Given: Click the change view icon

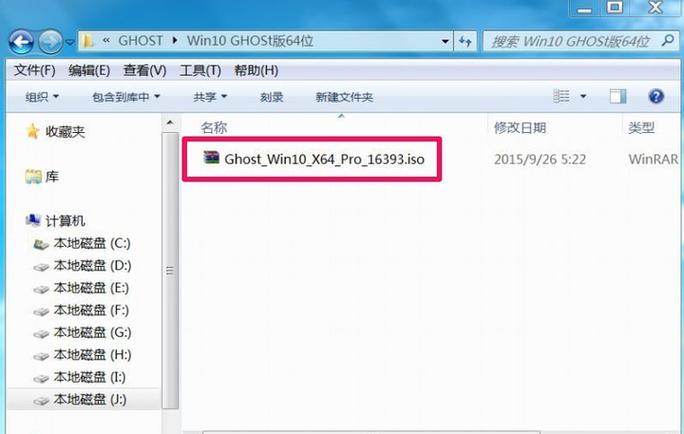Looking at the screenshot, I should click(561, 96).
